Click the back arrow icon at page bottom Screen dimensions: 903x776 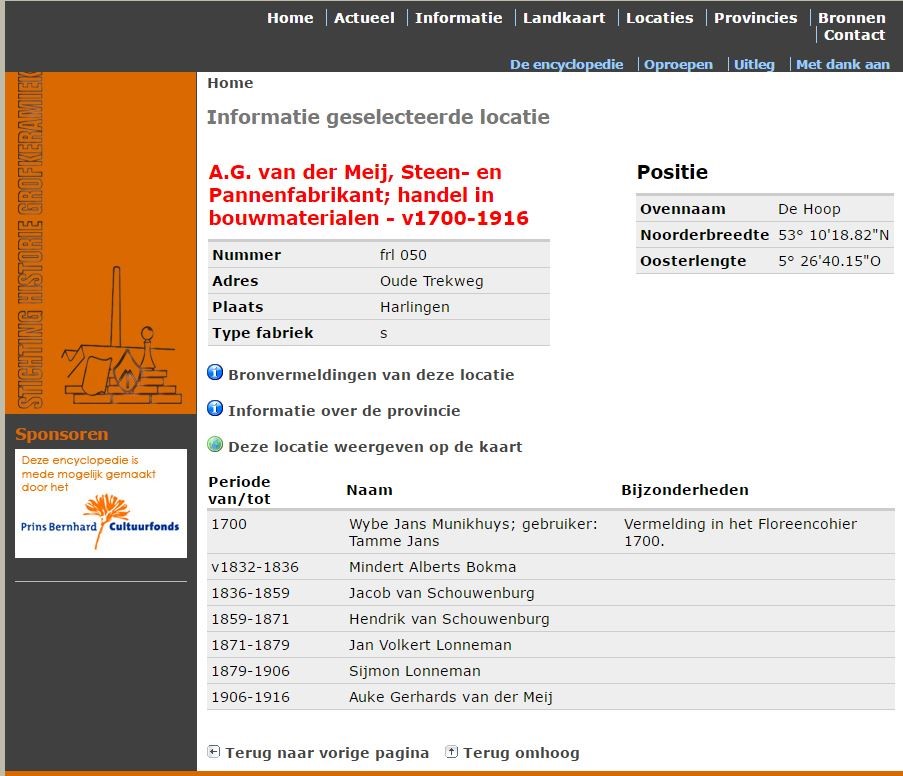(x=214, y=752)
